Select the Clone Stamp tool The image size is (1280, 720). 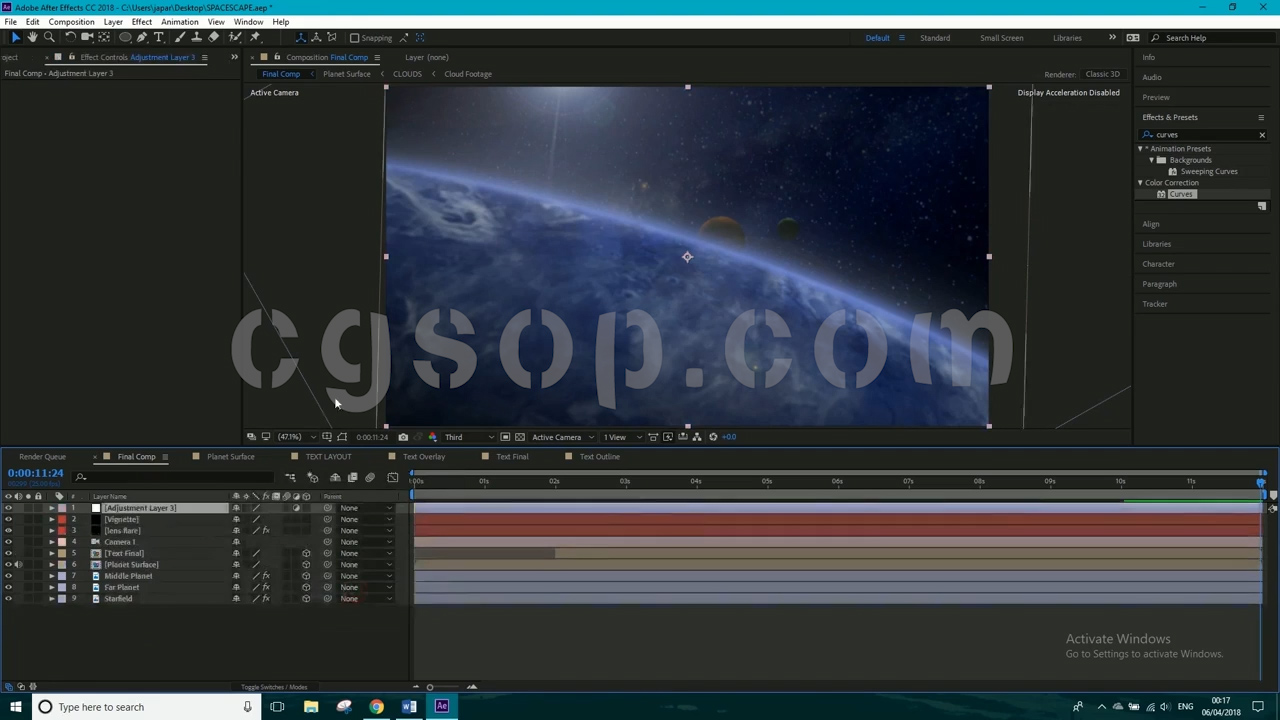[196, 37]
